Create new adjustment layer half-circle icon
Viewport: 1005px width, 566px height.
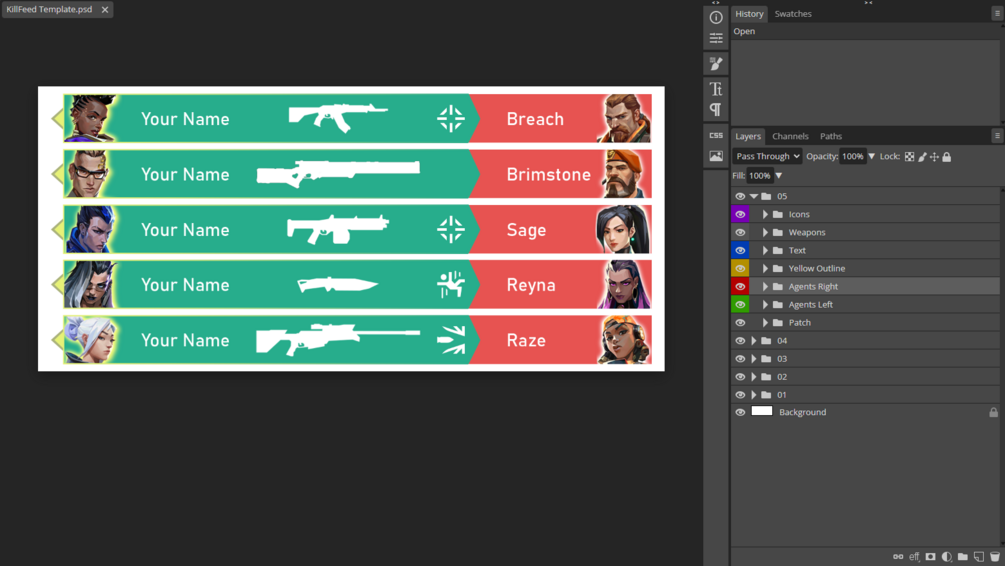click(x=947, y=556)
